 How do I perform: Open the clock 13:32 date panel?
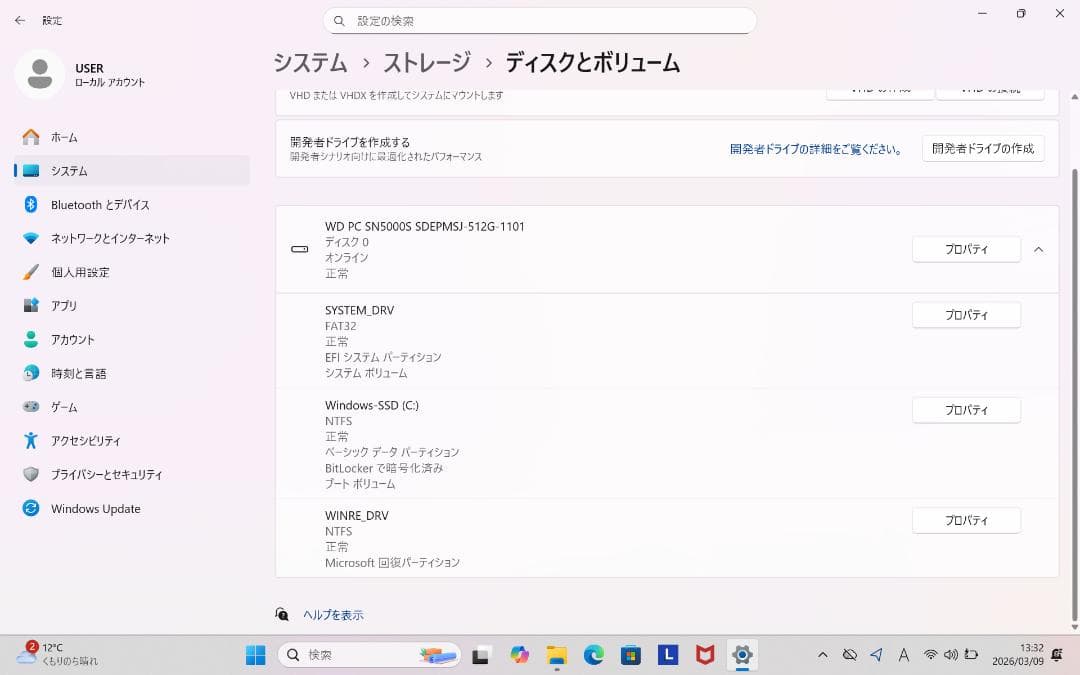click(1018, 655)
